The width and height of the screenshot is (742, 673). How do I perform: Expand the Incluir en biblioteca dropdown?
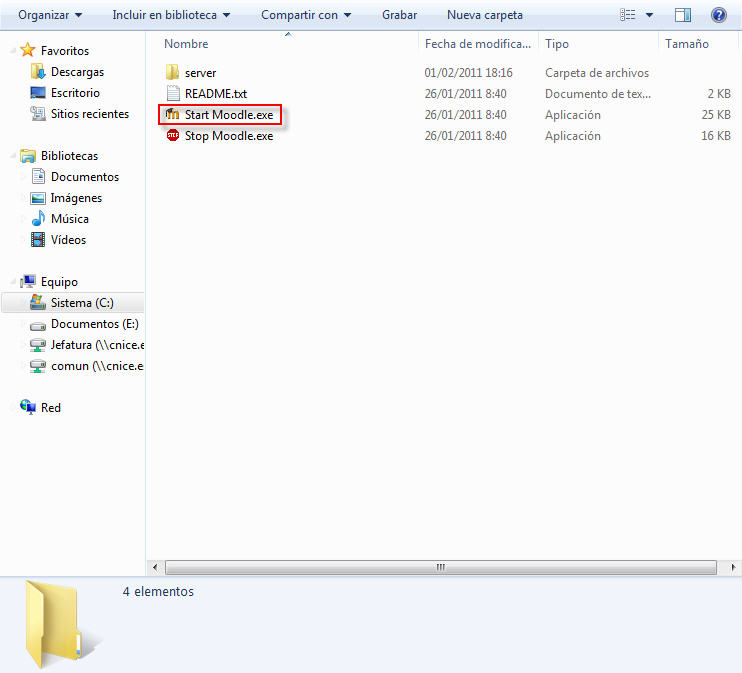pyautogui.click(x=171, y=15)
